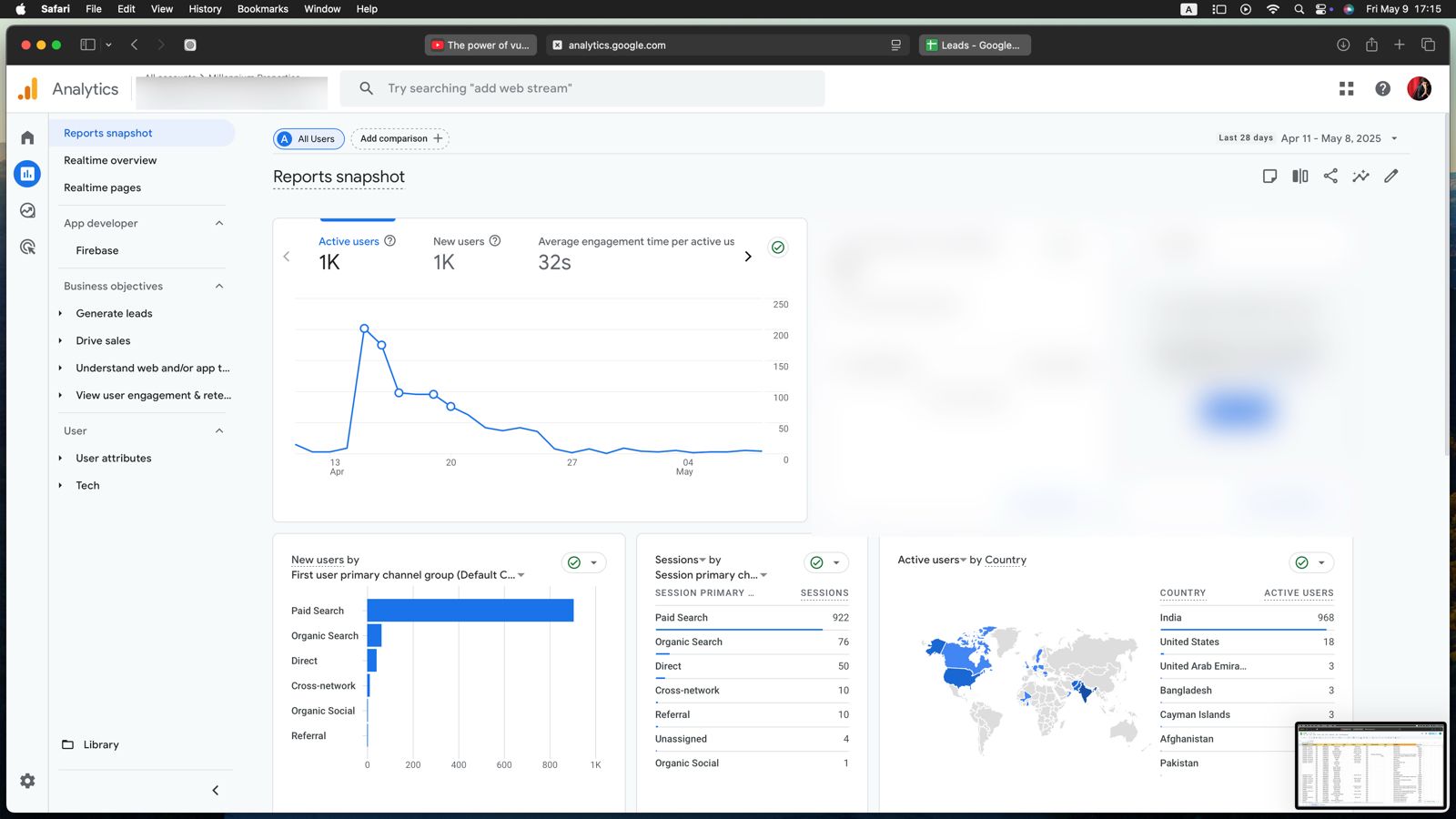Image resolution: width=1456 pixels, height=819 pixels.
Task: Share the Reports snapshot
Action: [x=1330, y=176]
